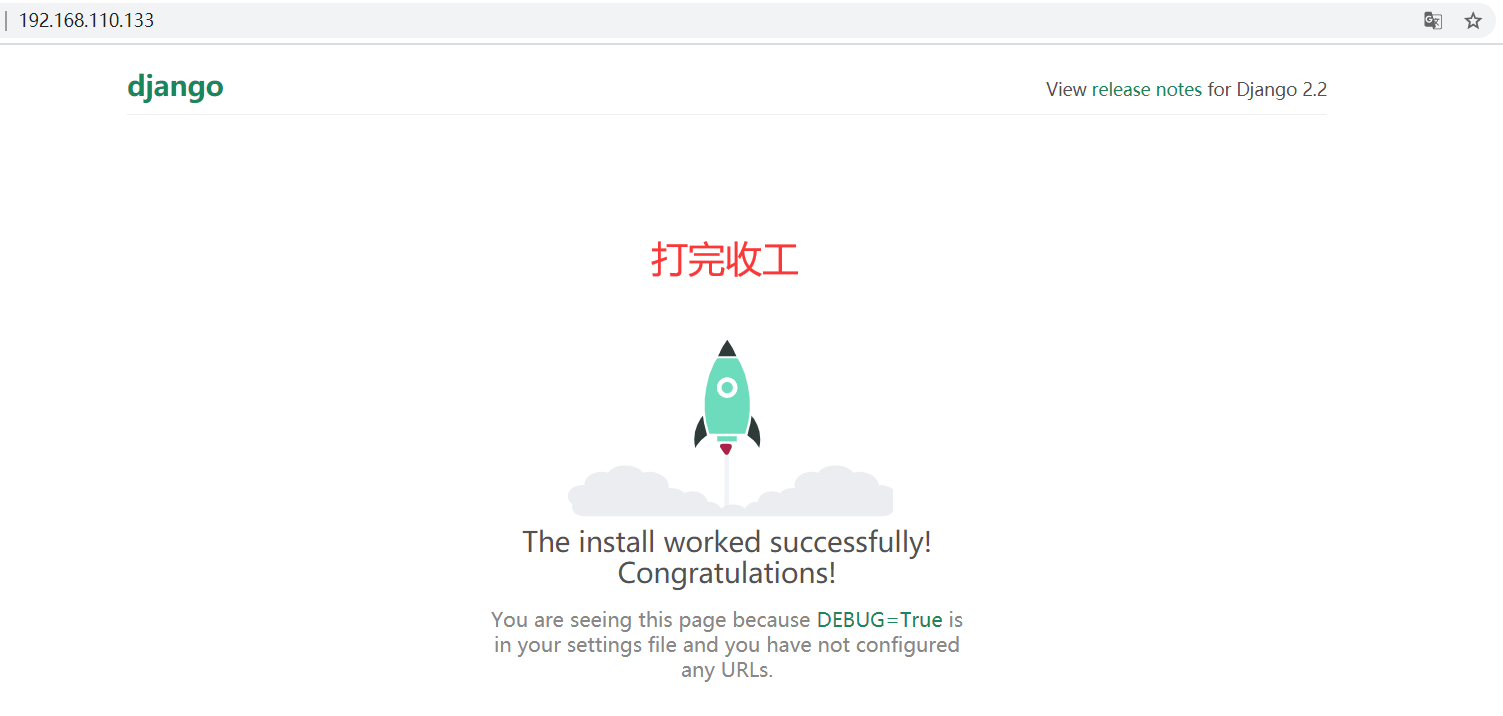Open the release notes link
The image size is (1503, 716).
(x=1146, y=89)
